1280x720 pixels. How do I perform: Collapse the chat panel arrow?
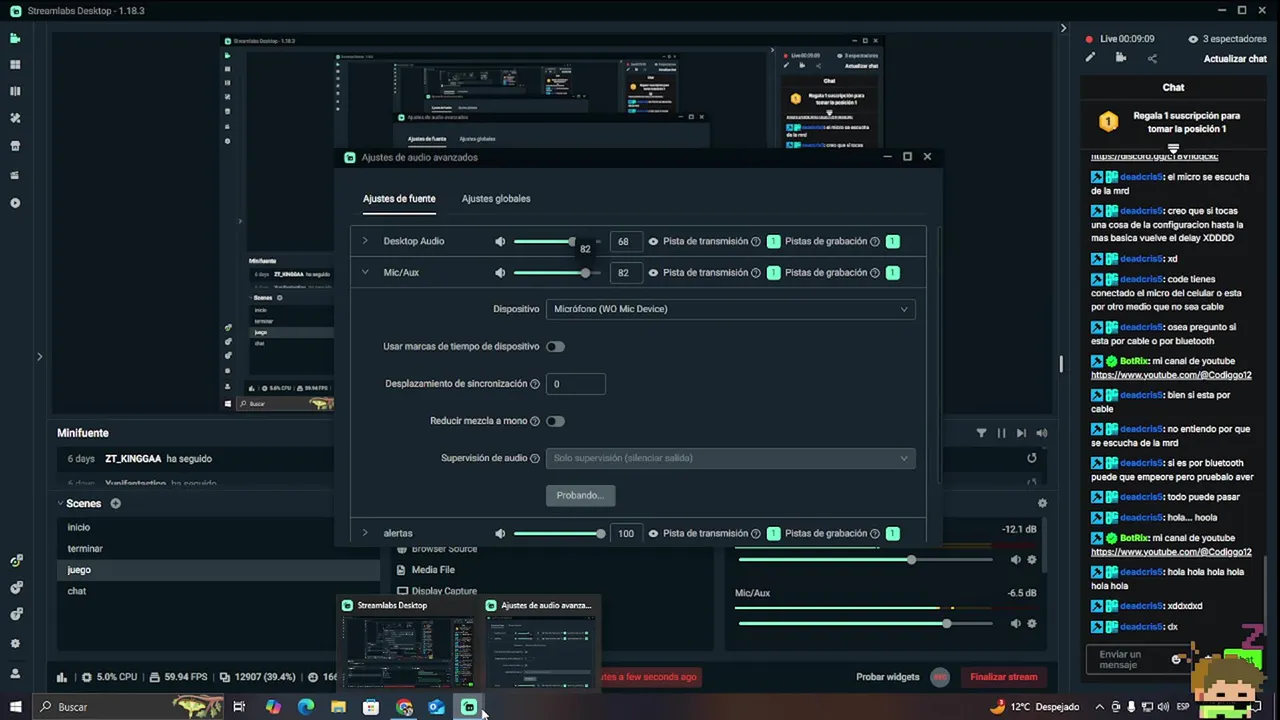[x=1064, y=28]
